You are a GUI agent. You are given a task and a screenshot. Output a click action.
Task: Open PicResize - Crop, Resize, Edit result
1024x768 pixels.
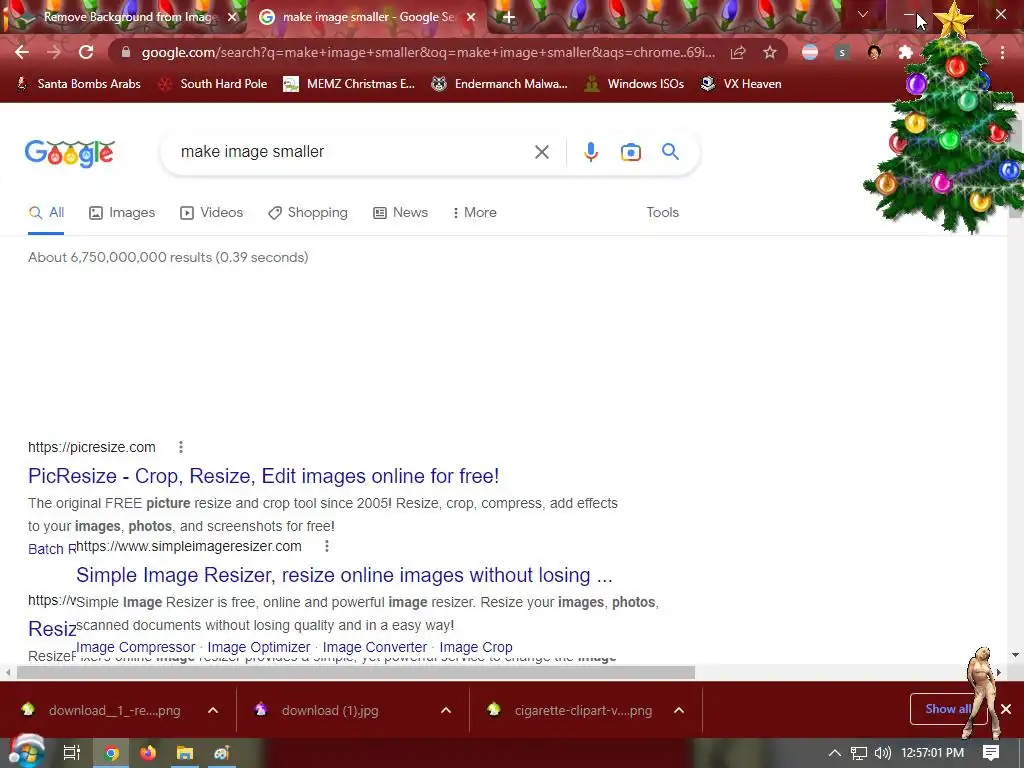tap(263, 476)
